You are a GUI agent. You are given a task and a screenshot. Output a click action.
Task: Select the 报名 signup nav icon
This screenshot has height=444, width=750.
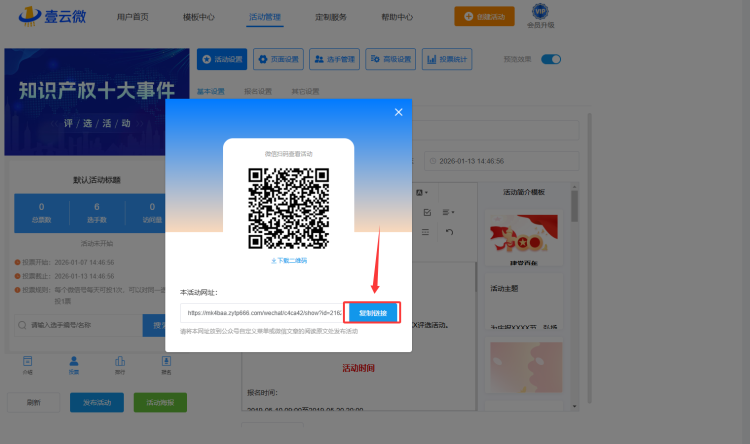[166, 364]
